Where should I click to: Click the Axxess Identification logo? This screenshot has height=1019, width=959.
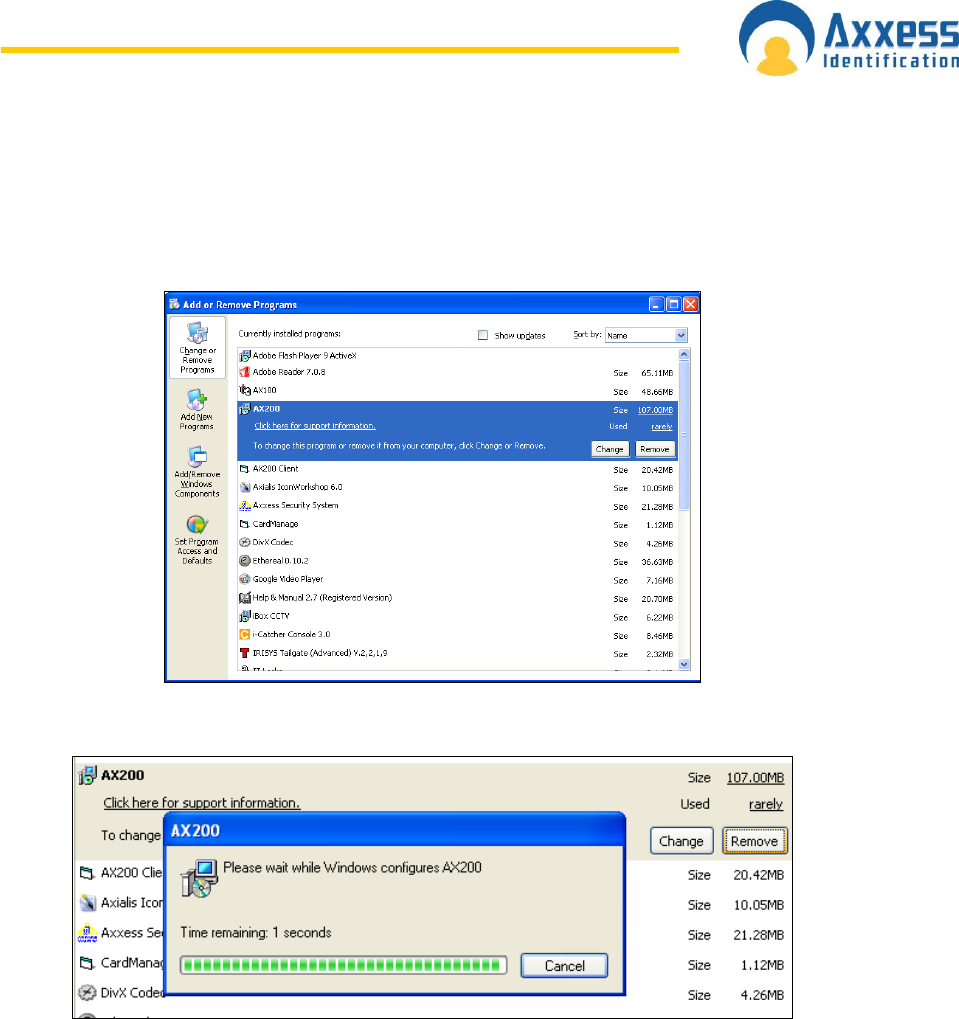849,38
